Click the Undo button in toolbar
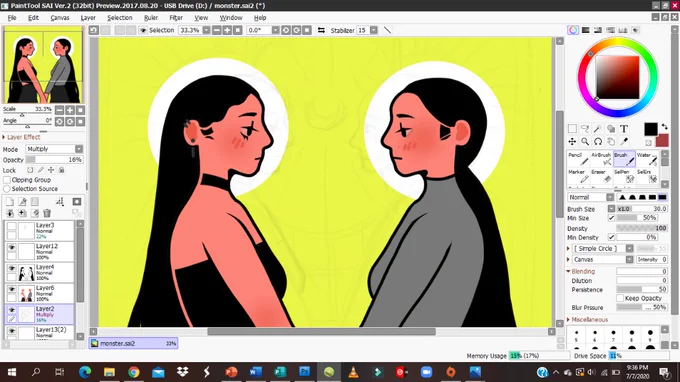Screen dimensions: 680x382 click(x=94, y=30)
